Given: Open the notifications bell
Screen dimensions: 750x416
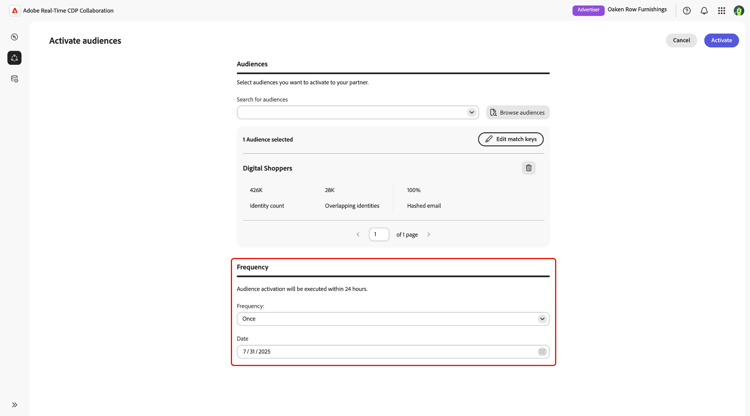Looking at the screenshot, I should click(704, 11).
